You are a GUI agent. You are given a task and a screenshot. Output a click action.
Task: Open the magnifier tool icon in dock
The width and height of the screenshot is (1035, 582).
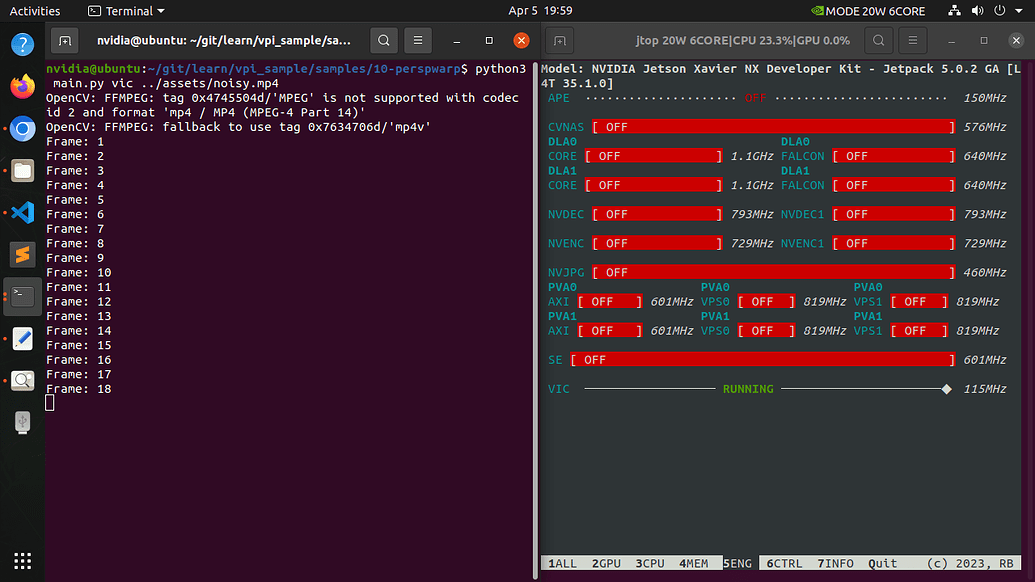tap(22, 380)
